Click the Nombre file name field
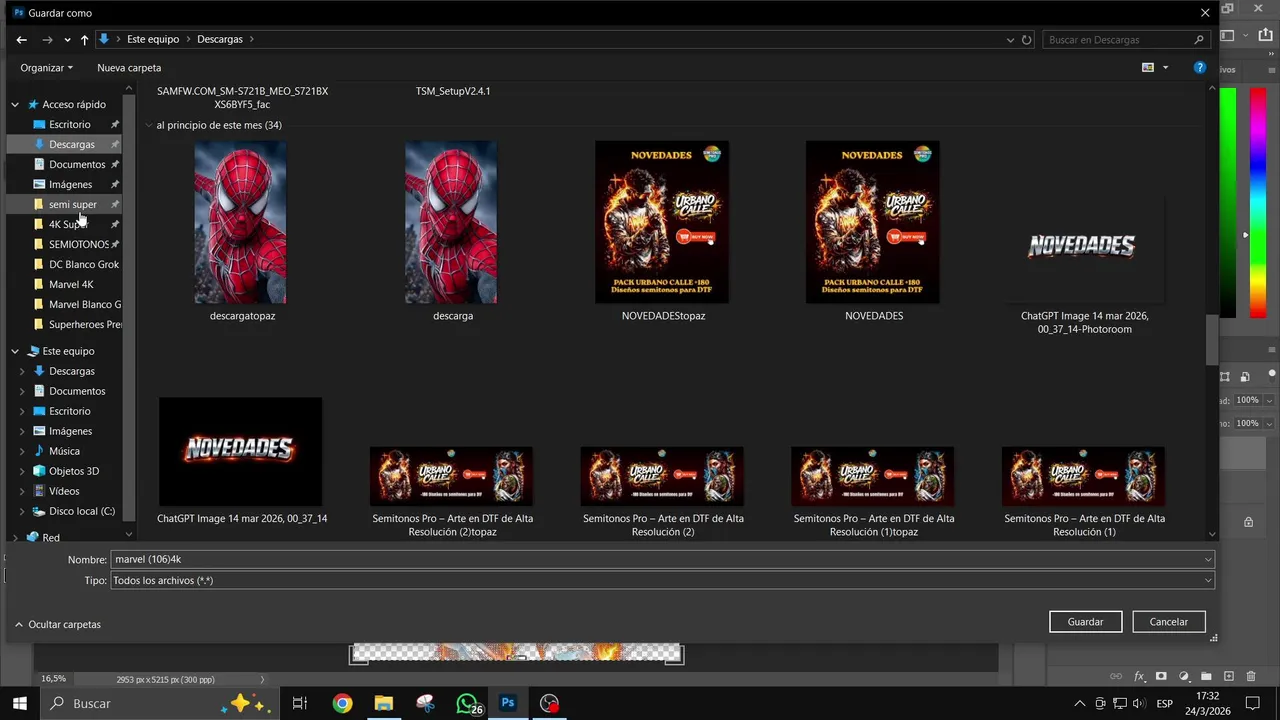Image resolution: width=1280 pixels, height=720 pixels. pyautogui.click(x=662, y=560)
